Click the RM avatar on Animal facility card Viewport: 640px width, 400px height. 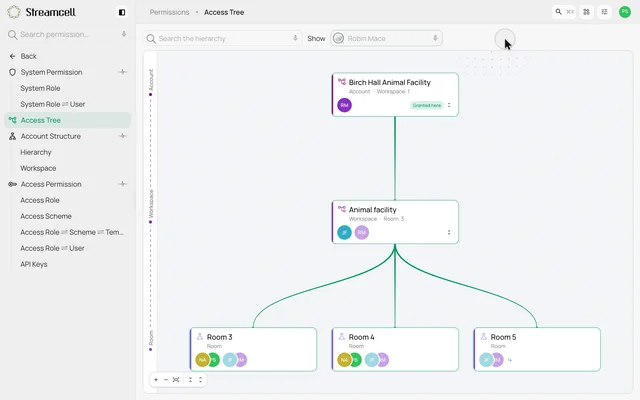[362, 233]
